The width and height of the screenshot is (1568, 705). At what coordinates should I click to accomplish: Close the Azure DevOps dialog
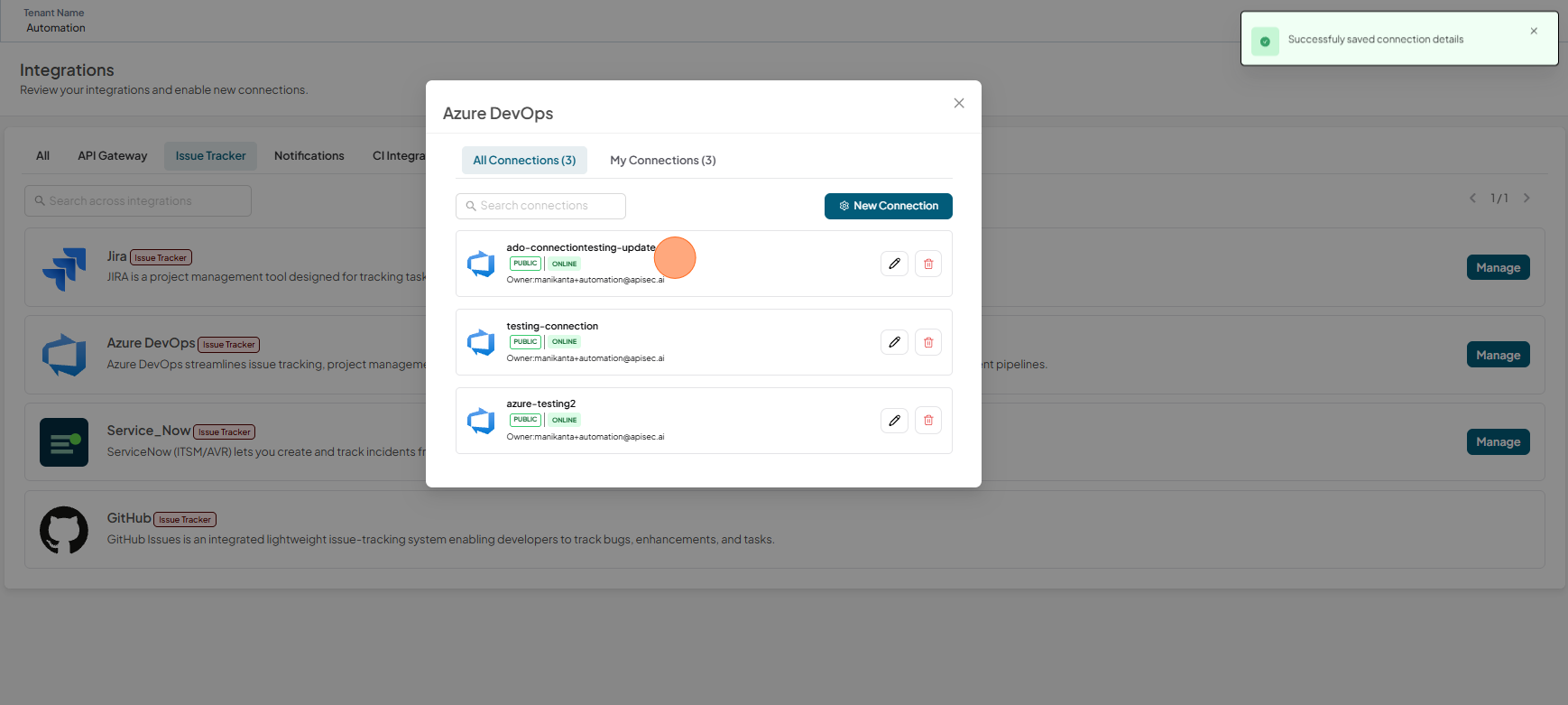(x=959, y=103)
